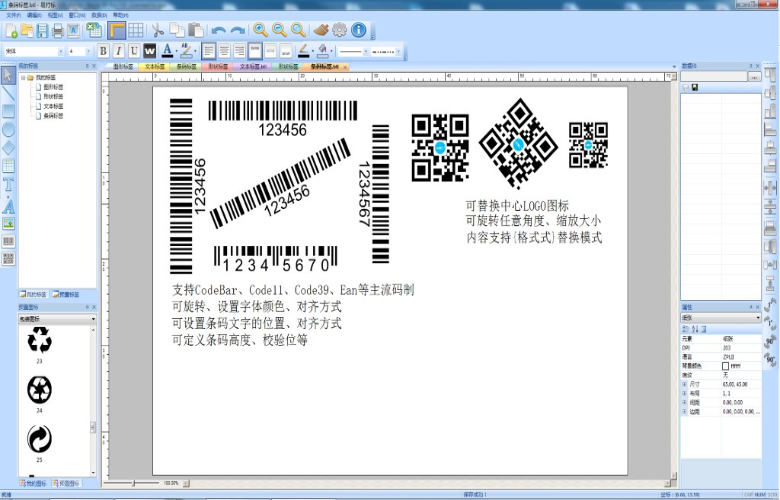Open 文本标签 in the label tree

coord(53,106)
